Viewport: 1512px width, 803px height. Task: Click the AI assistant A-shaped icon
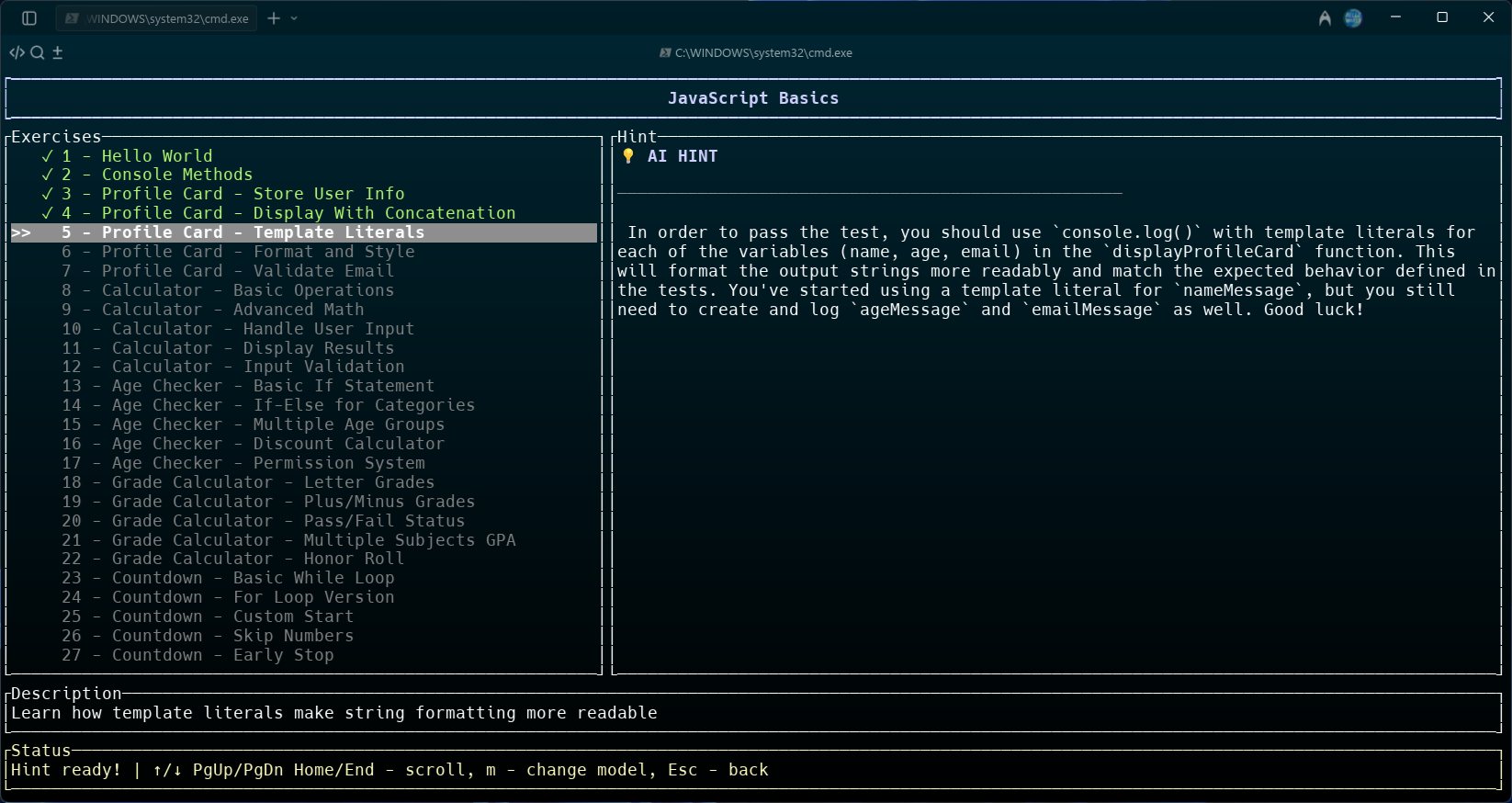(1325, 18)
